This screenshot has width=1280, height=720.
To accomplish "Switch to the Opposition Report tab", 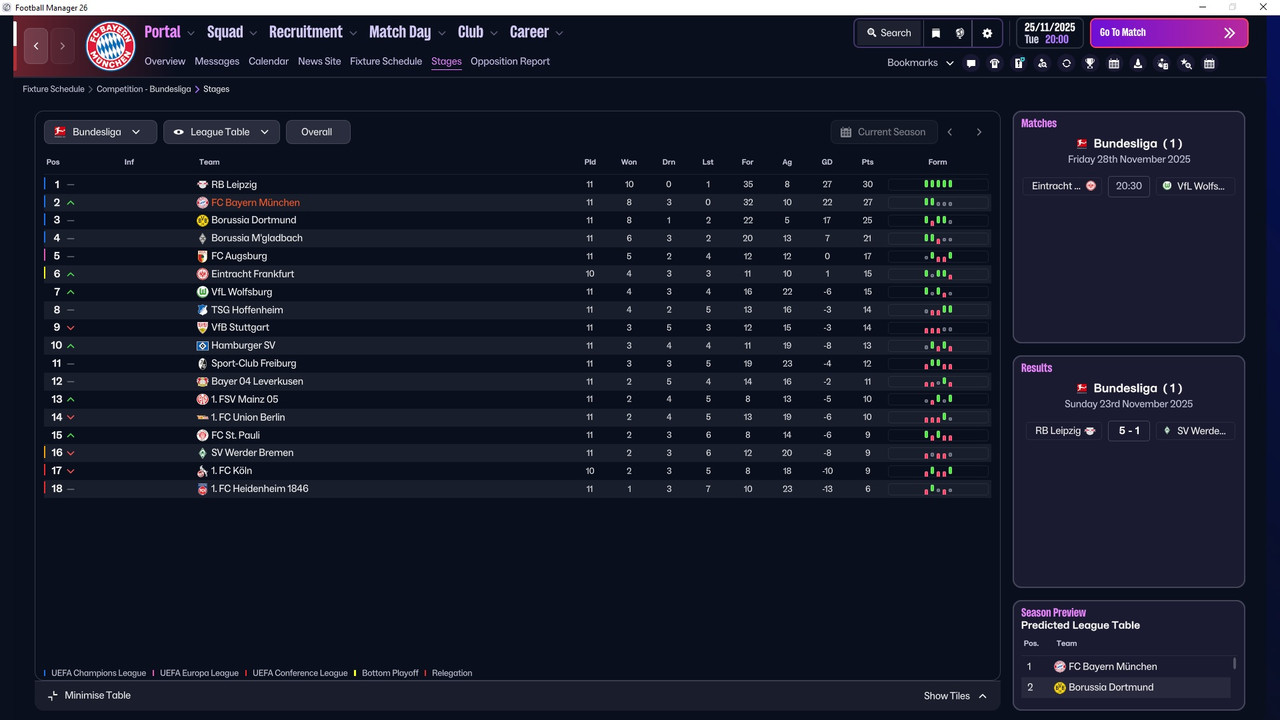I will 510,62.
